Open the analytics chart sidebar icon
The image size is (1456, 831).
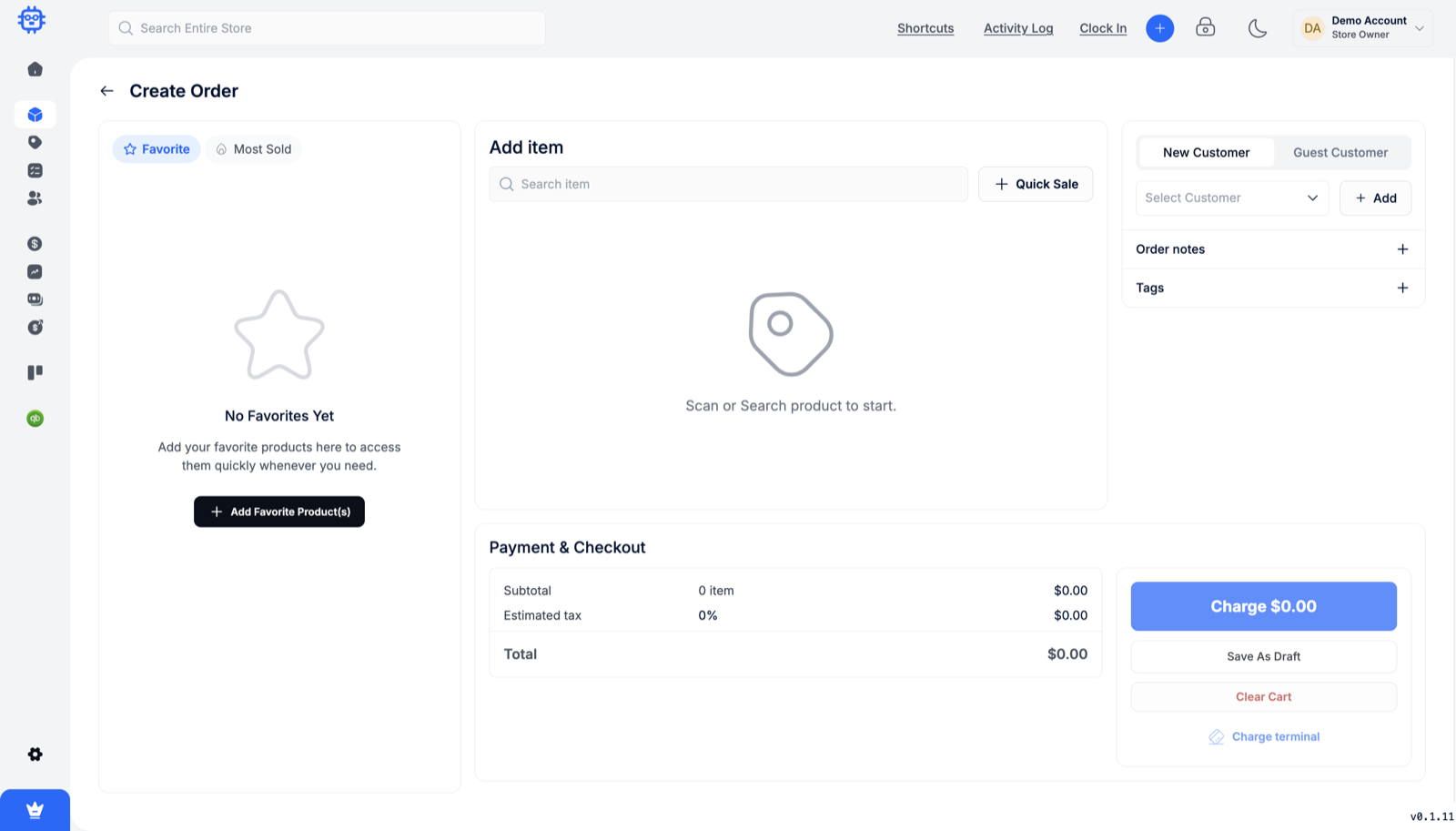(35, 271)
